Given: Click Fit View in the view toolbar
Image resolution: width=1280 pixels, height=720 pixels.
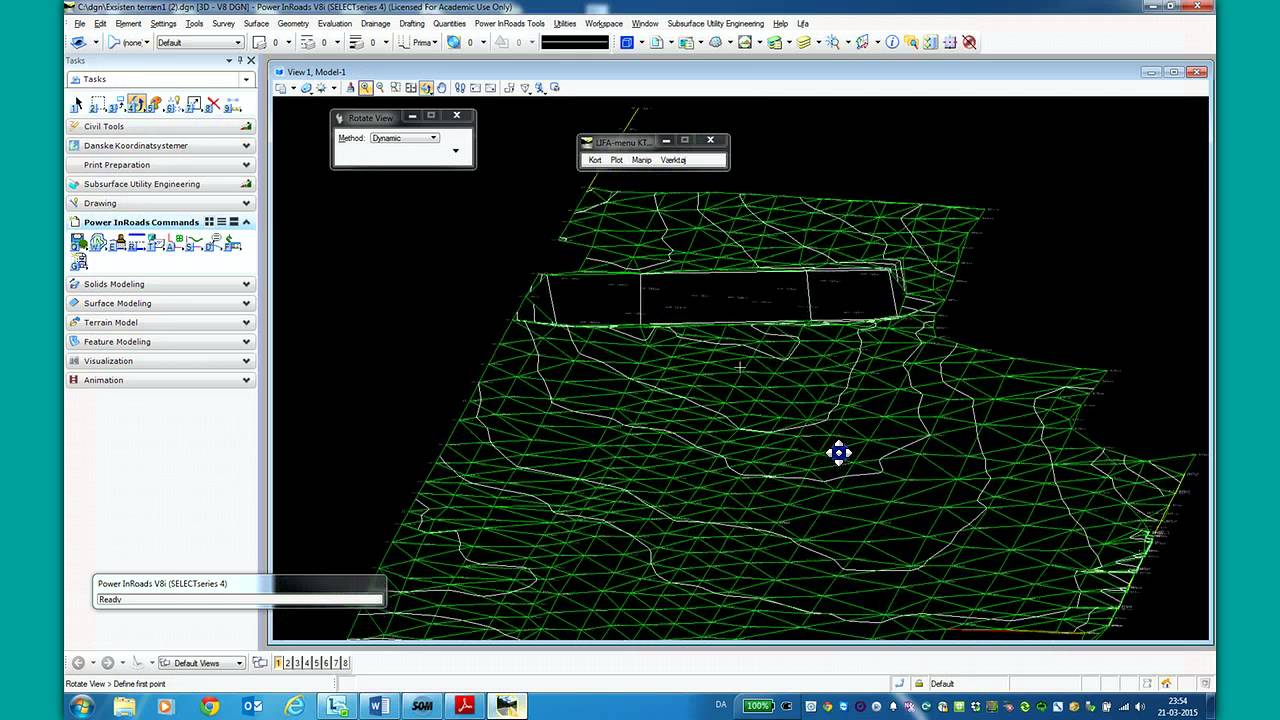Looking at the screenshot, I should 411,88.
